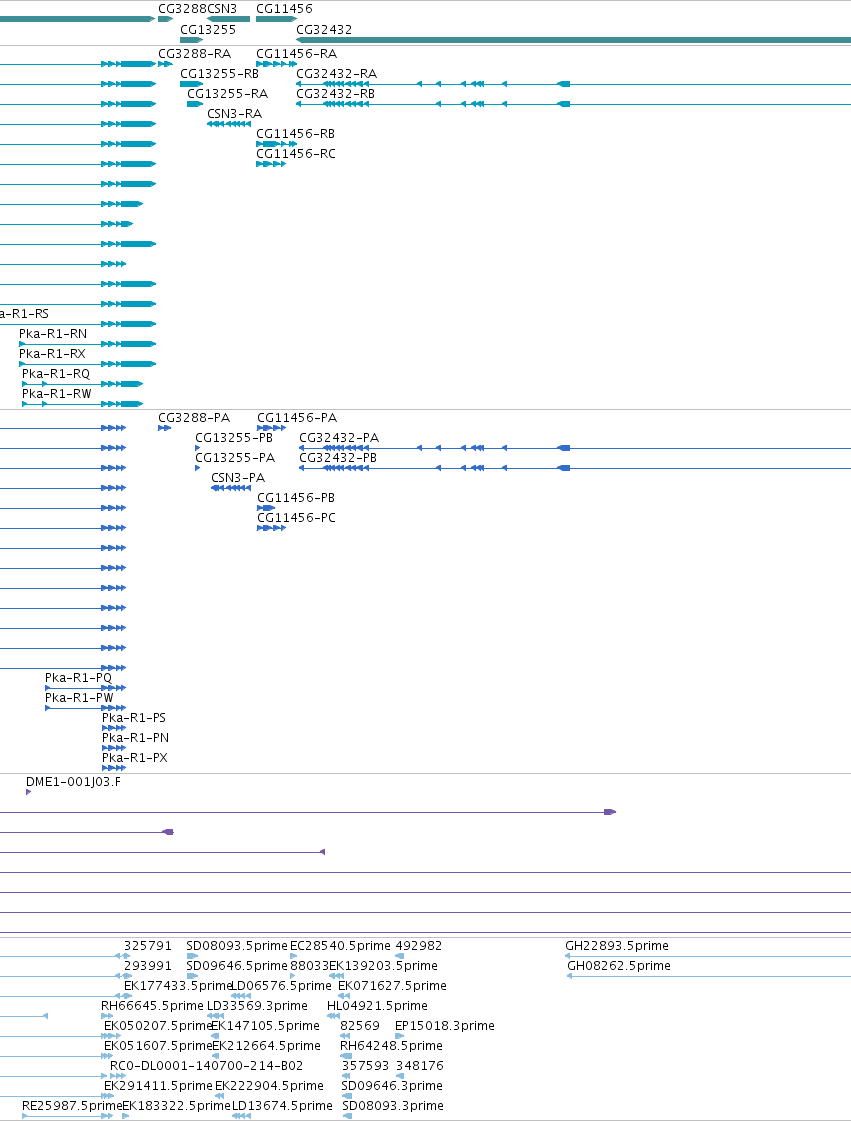This screenshot has width=851, height=1121.
Task: Click the GH22893.5prime EST label
Action: click(x=617, y=946)
